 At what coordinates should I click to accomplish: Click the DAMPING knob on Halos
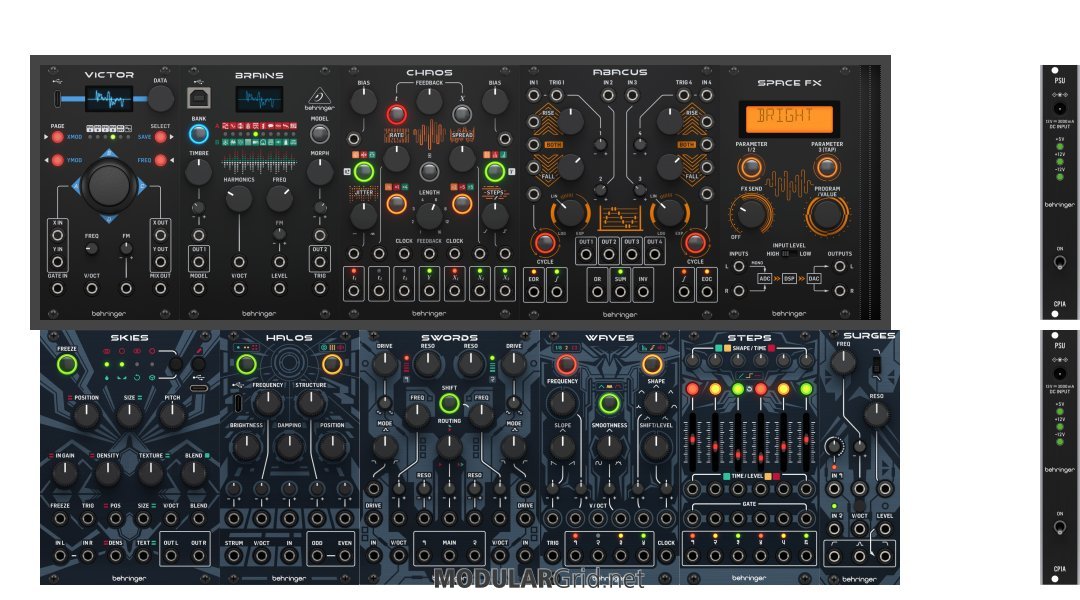coord(289,447)
